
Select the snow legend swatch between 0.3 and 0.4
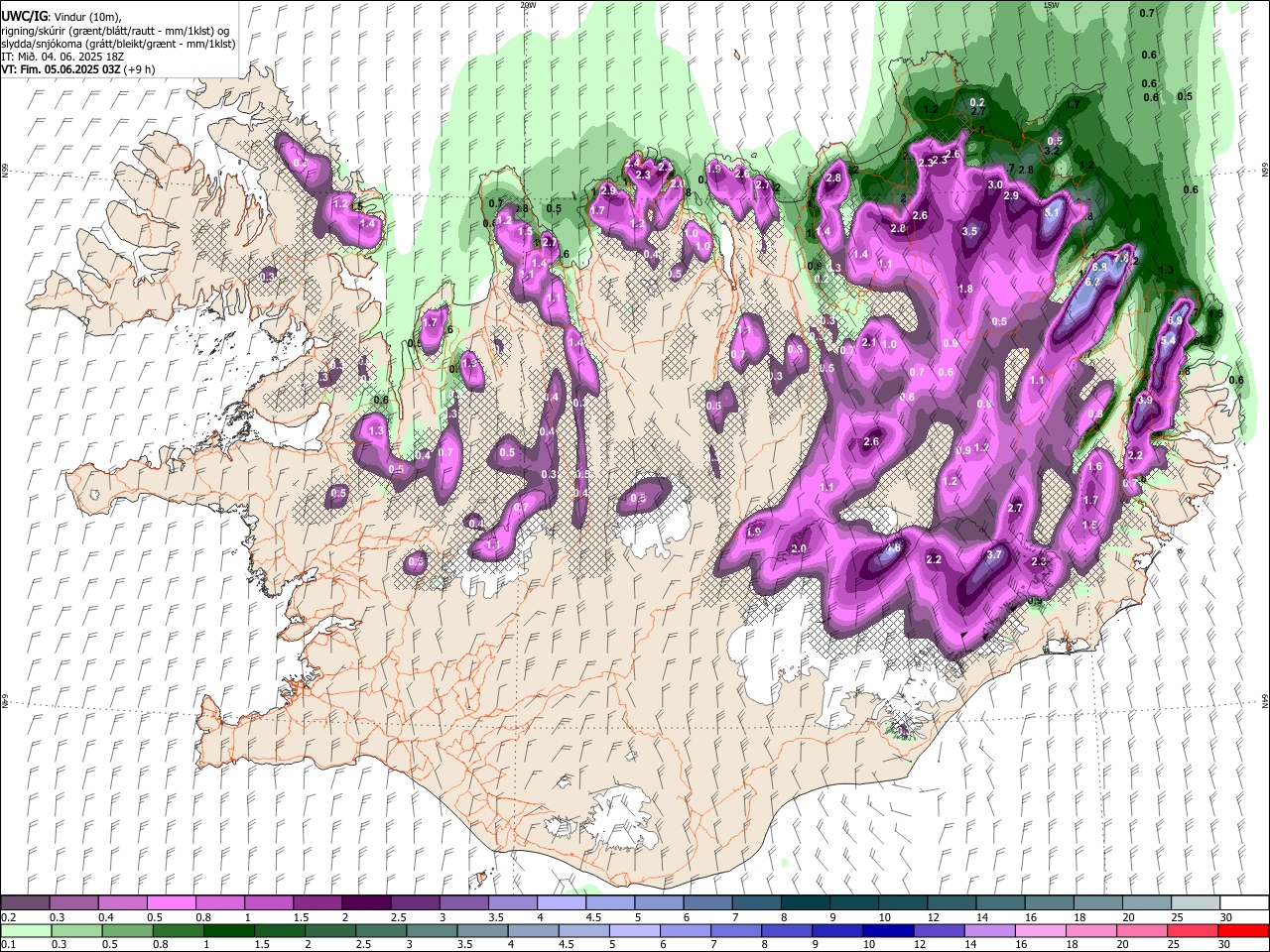[x=73, y=902]
